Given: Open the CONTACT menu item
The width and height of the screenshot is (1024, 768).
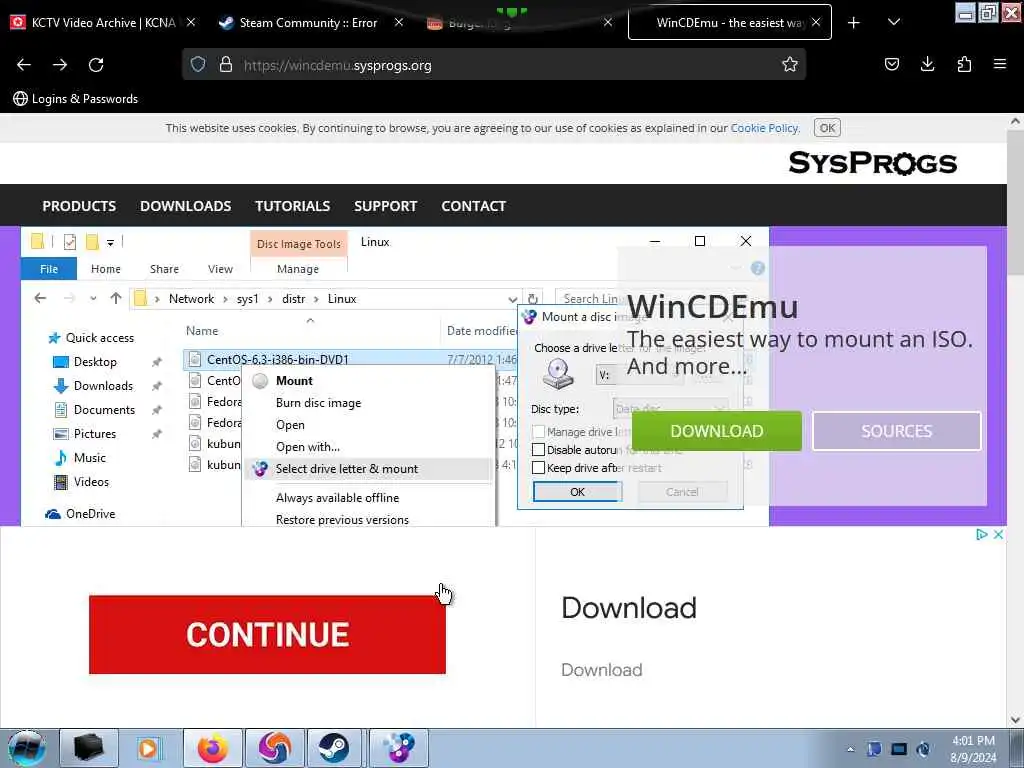Looking at the screenshot, I should click(473, 206).
